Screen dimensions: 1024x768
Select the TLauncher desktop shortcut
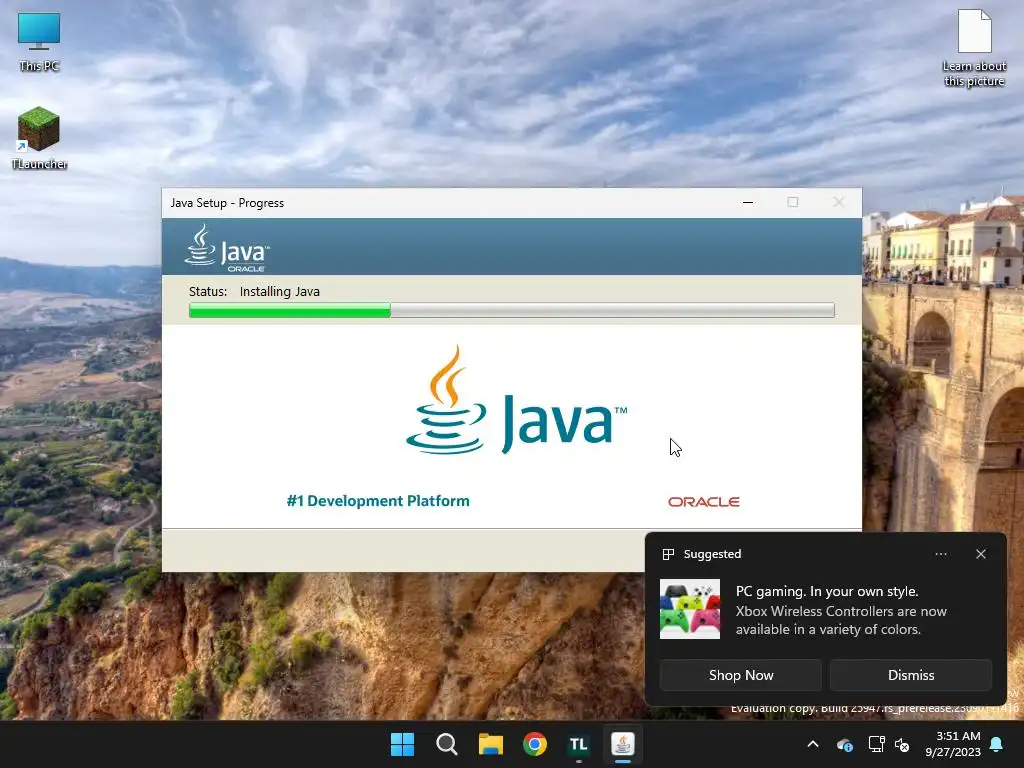pos(39,138)
